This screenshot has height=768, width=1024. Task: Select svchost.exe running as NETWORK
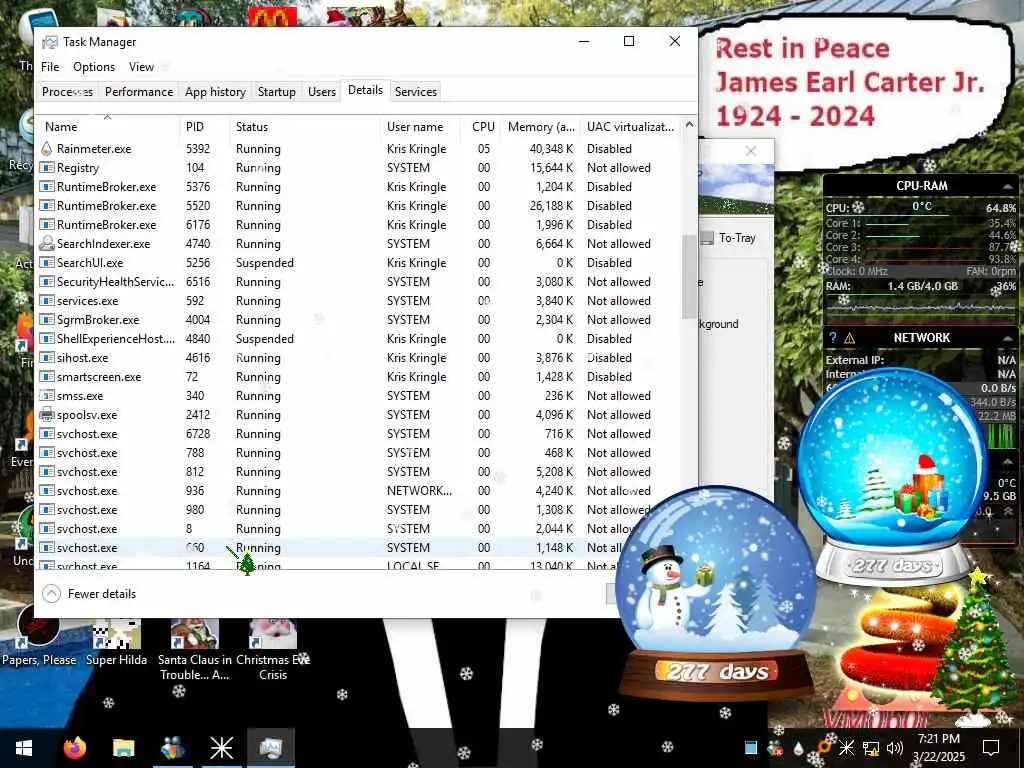click(358, 490)
